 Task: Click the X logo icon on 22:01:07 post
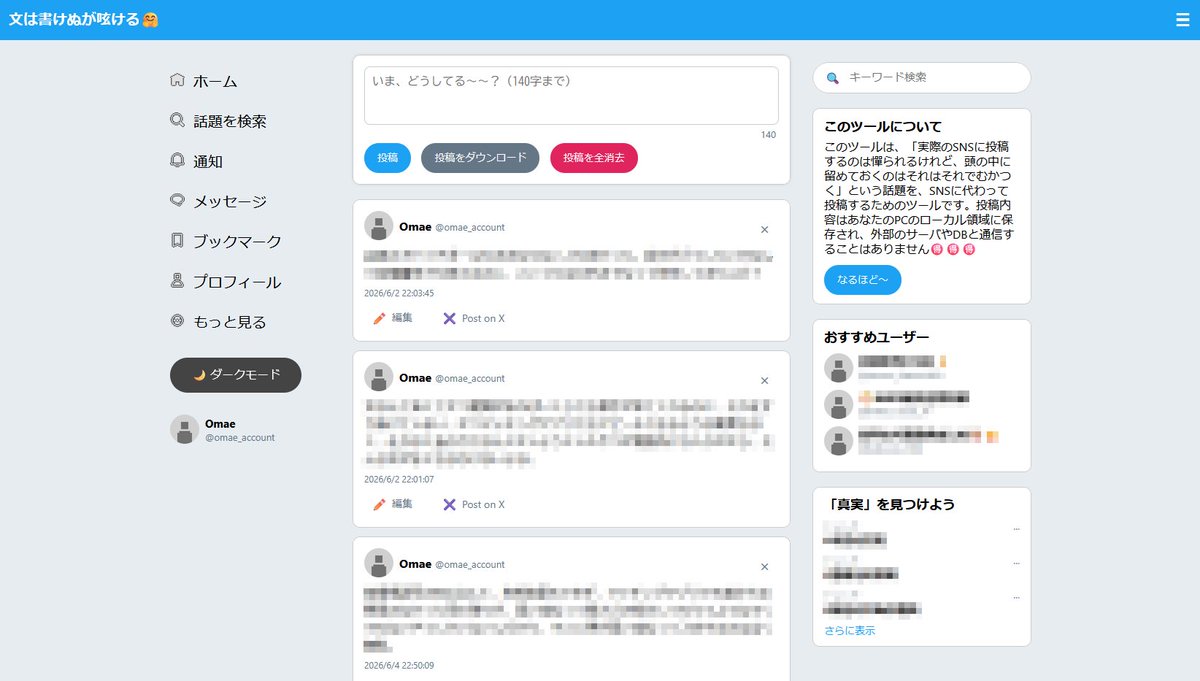coord(450,504)
